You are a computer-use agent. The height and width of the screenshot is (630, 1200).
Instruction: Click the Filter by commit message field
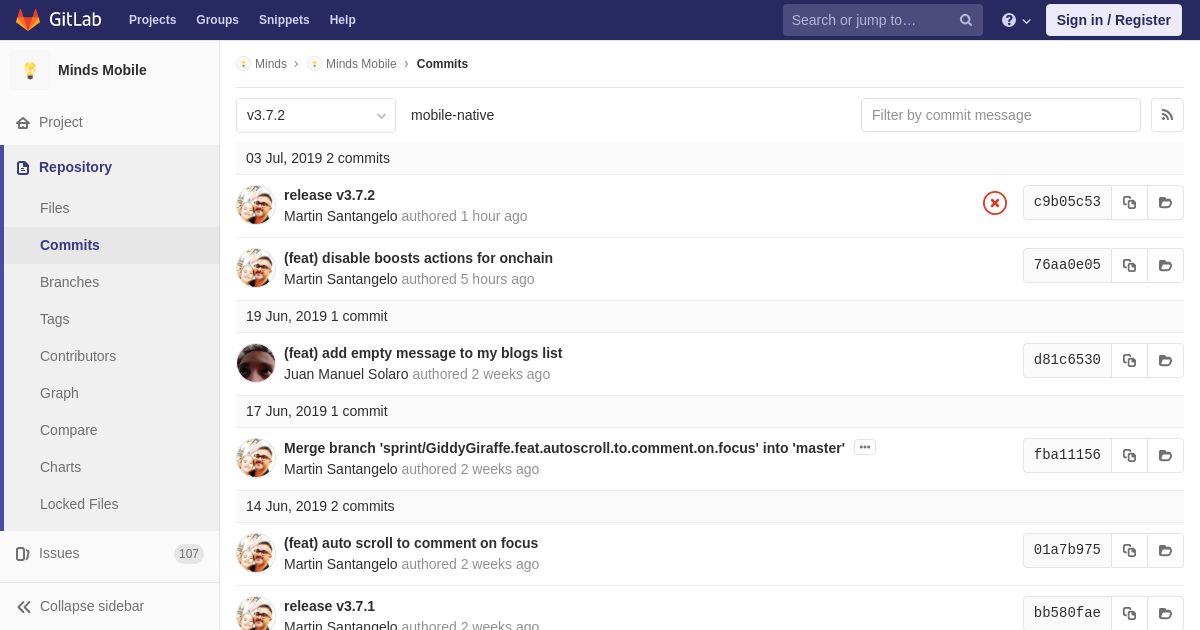pyautogui.click(x=1000, y=115)
